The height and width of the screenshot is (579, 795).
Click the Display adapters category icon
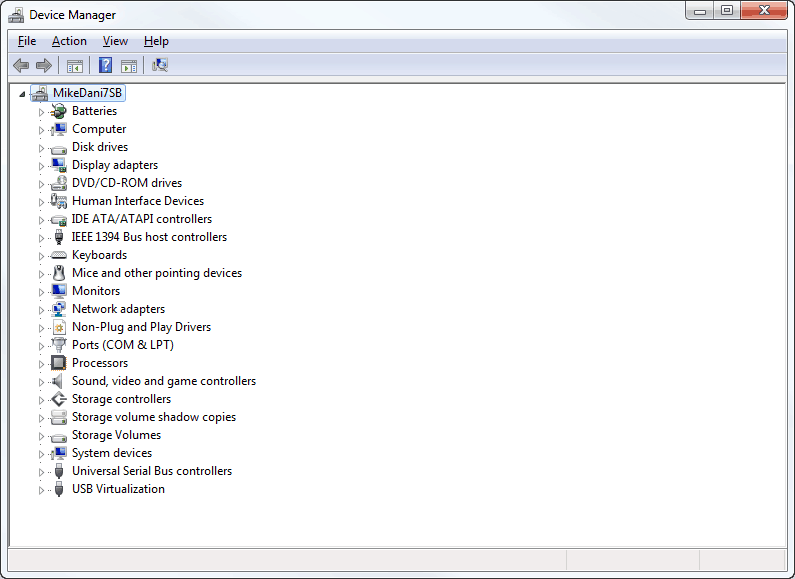coord(59,165)
